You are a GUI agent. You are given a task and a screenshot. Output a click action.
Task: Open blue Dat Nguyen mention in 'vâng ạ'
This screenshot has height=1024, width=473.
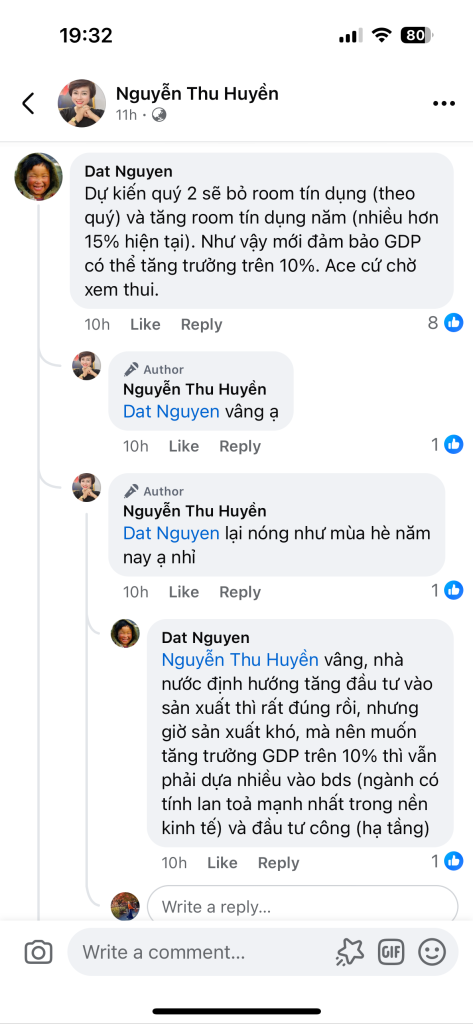point(171,412)
